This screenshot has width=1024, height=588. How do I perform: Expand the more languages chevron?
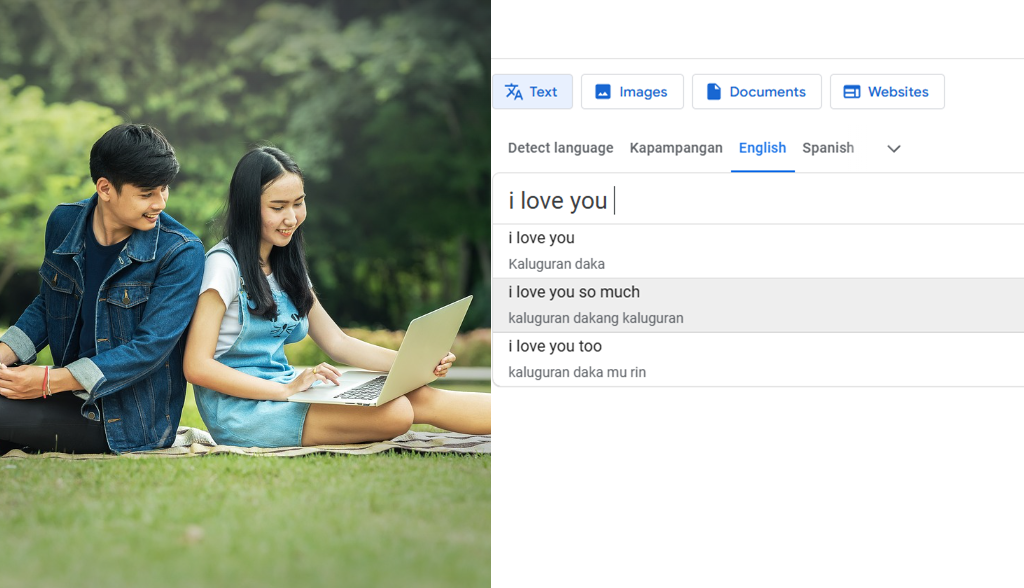(892, 148)
